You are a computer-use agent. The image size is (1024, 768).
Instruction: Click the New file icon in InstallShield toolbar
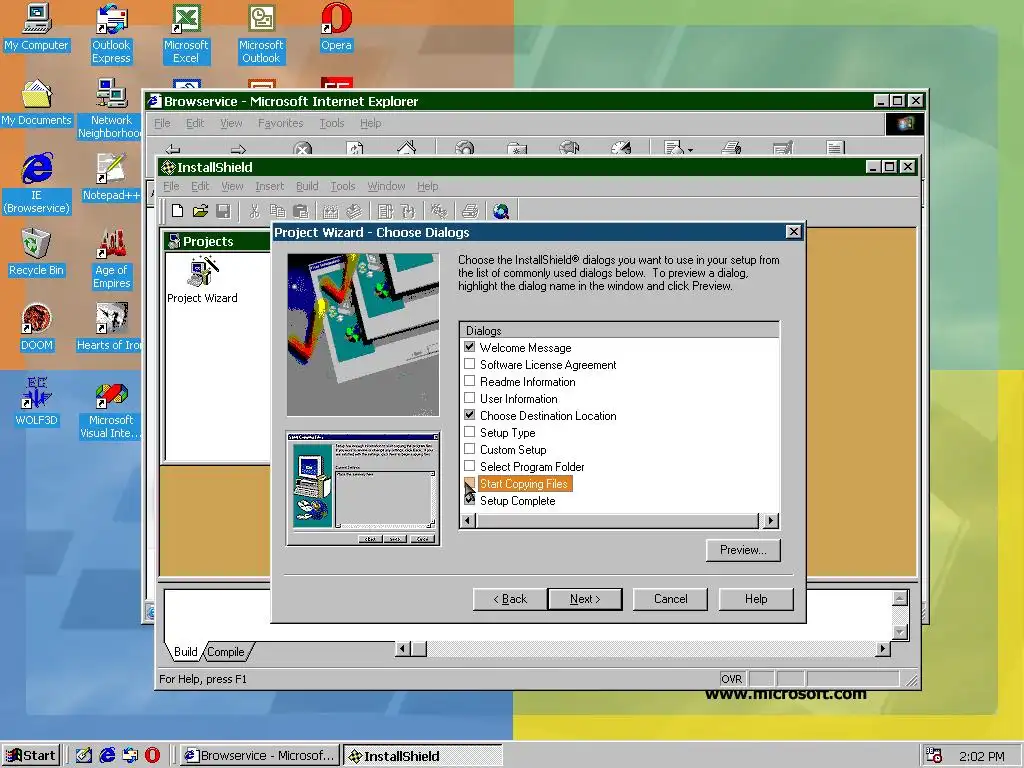point(177,211)
